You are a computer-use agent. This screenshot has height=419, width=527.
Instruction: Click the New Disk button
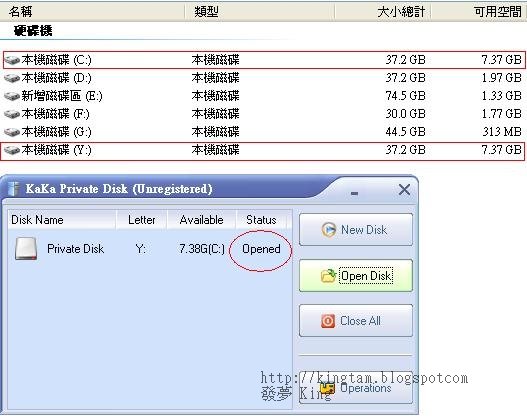coord(356,230)
